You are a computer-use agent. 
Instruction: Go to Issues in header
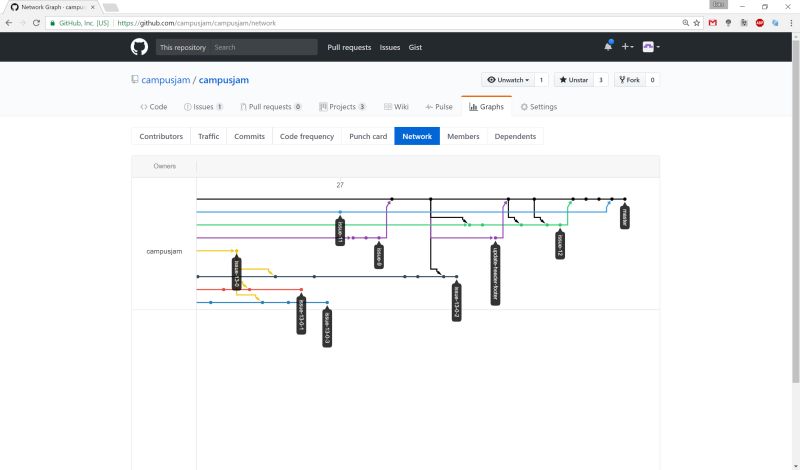(x=390, y=47)
